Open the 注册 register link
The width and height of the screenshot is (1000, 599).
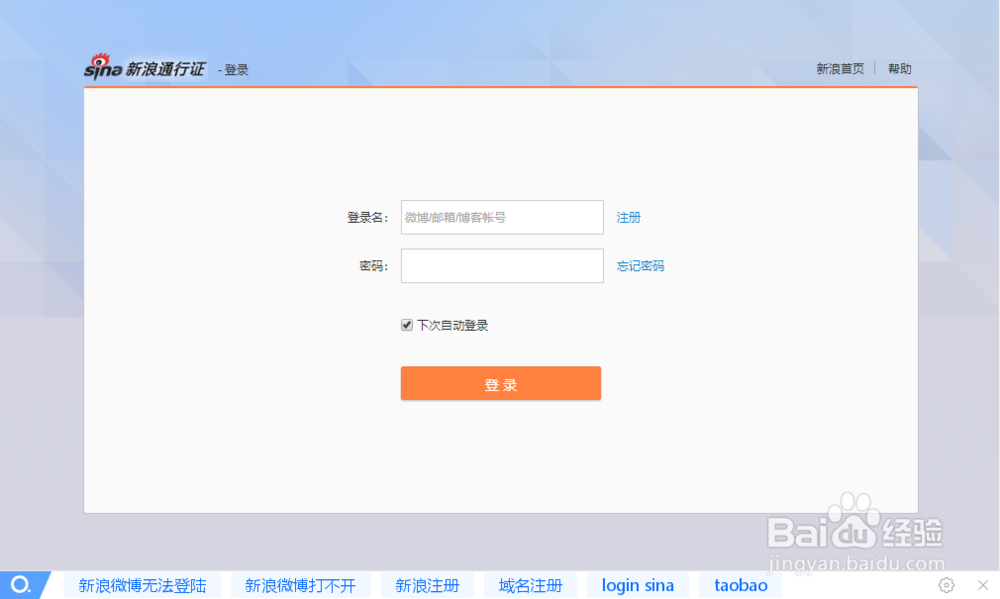coord(628,218)
